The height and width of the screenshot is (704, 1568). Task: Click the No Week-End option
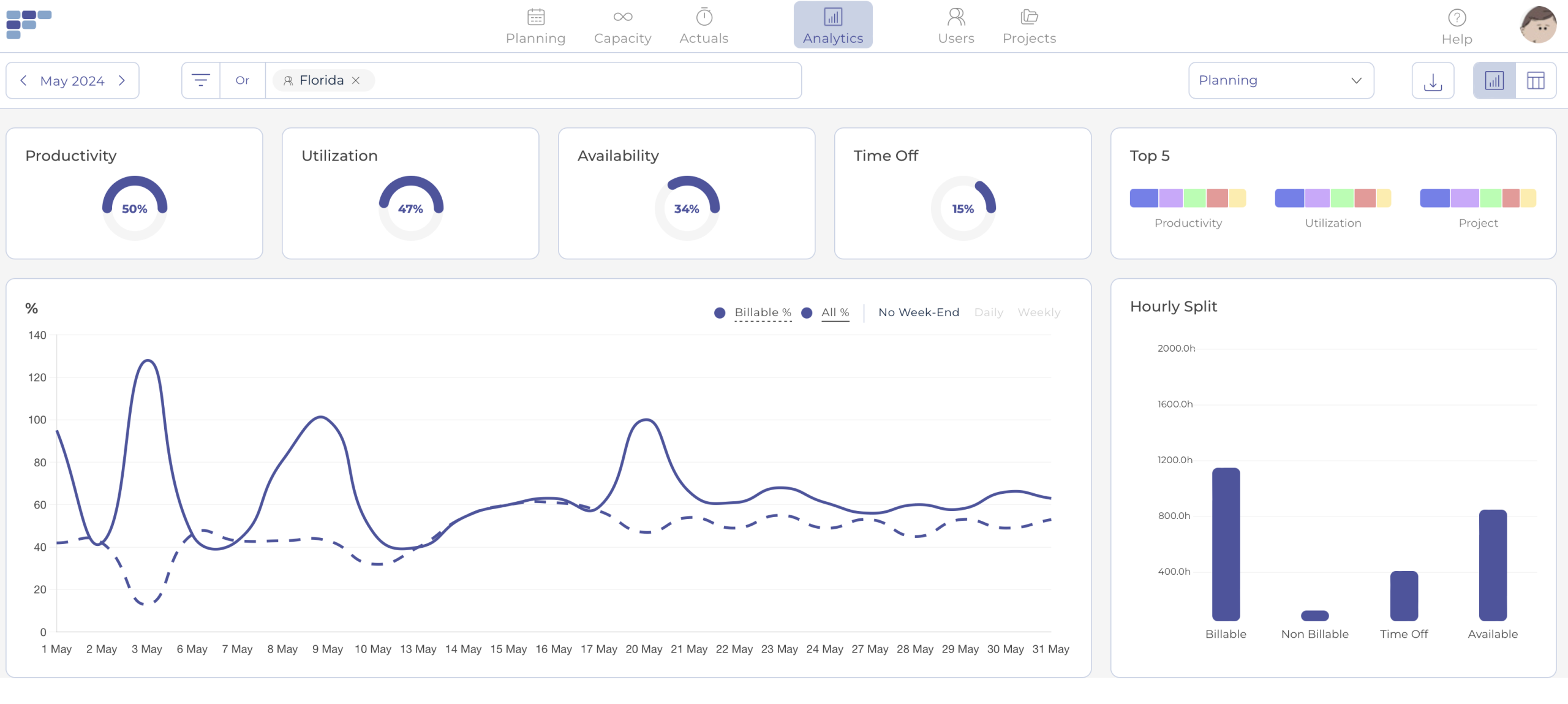click(x=919, y=312)
